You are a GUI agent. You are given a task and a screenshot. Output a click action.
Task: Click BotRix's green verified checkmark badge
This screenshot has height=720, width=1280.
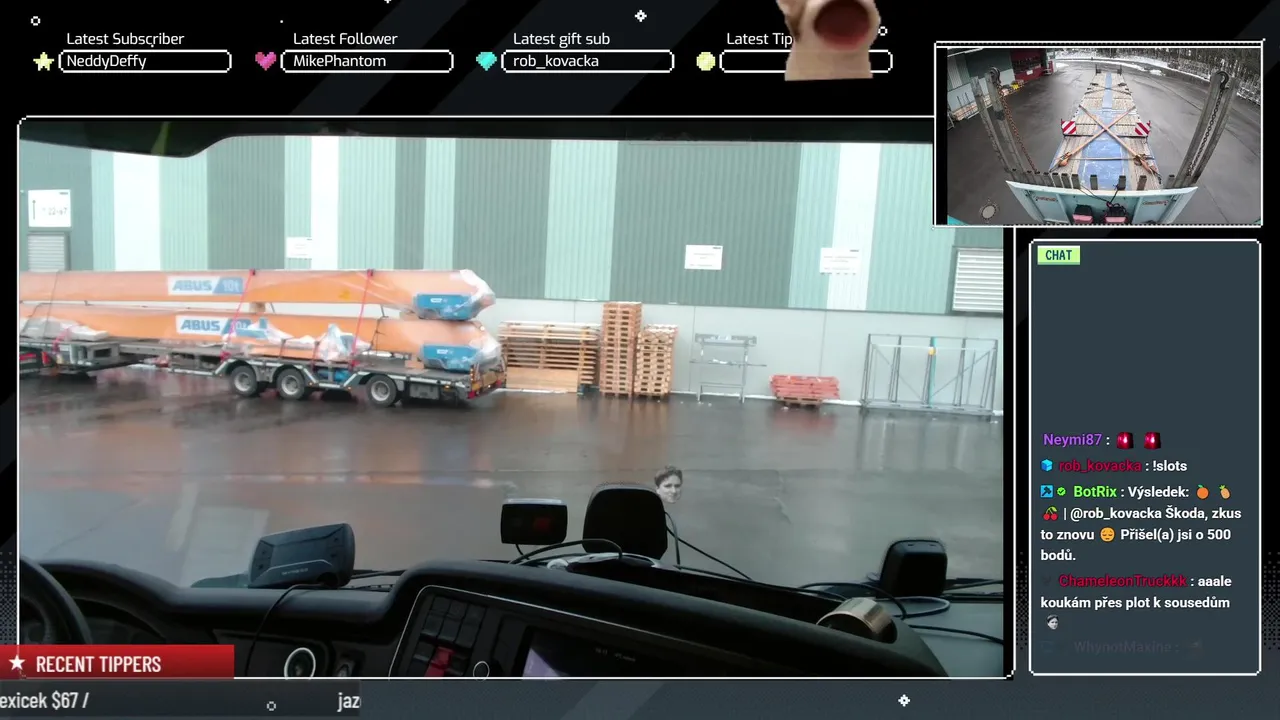1061,491
